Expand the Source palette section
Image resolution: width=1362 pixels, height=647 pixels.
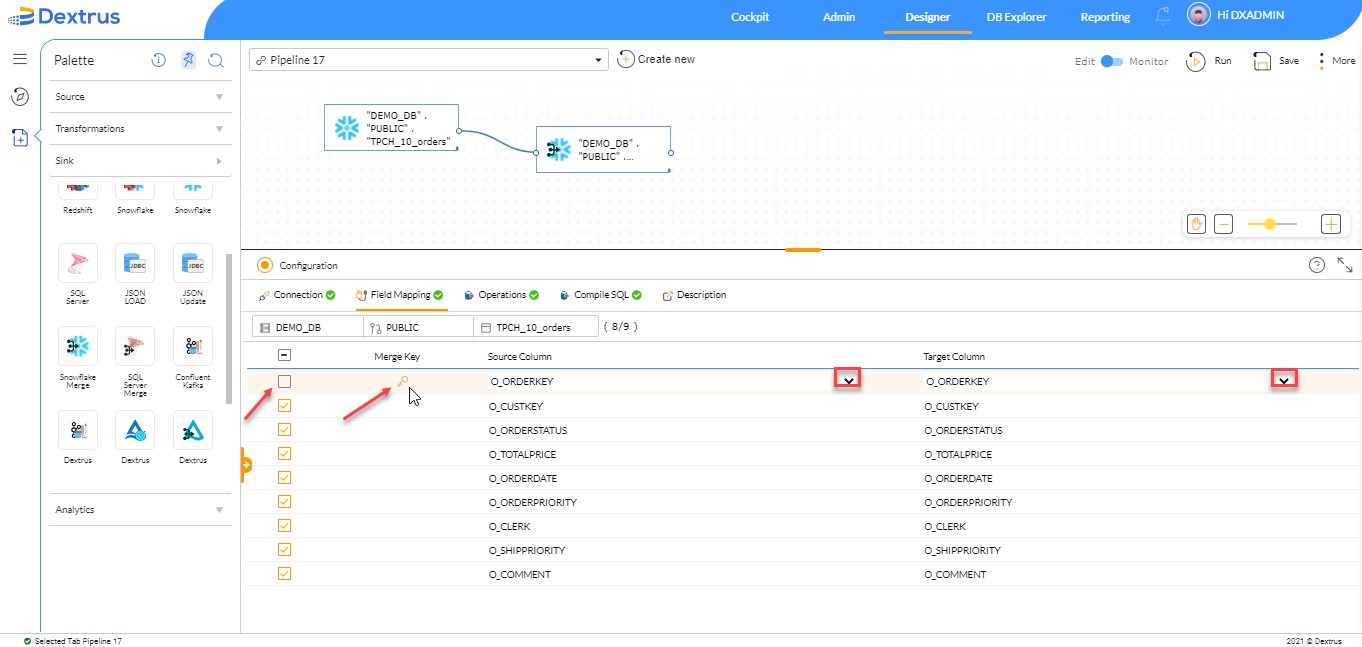click(140, 97)
